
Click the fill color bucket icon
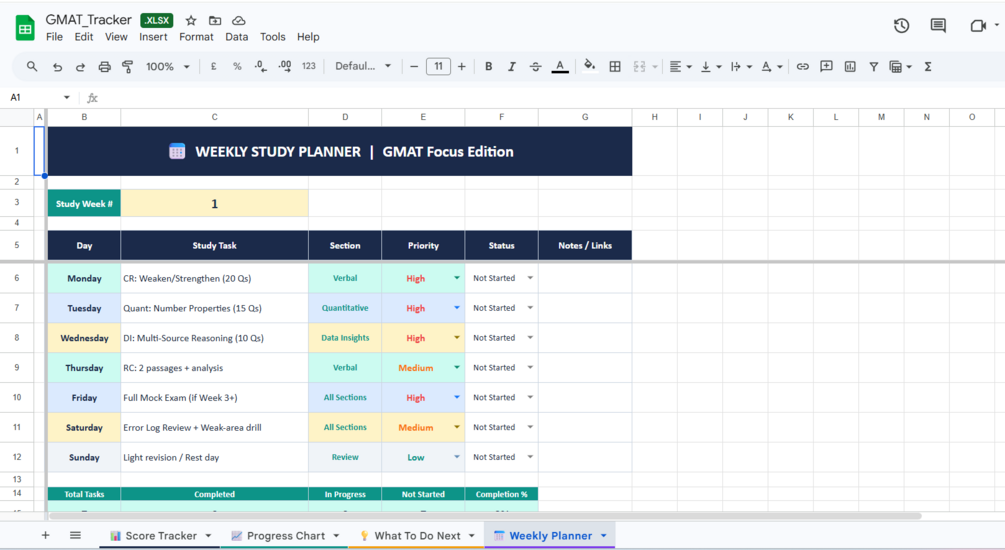[x=590, y=66]
